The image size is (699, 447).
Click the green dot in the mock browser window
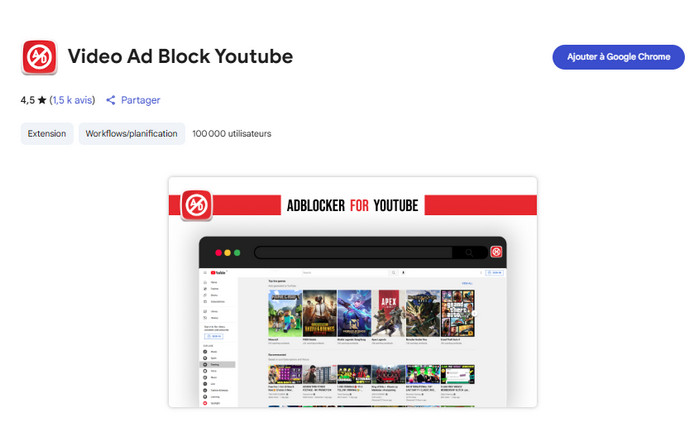pos(236,253)
